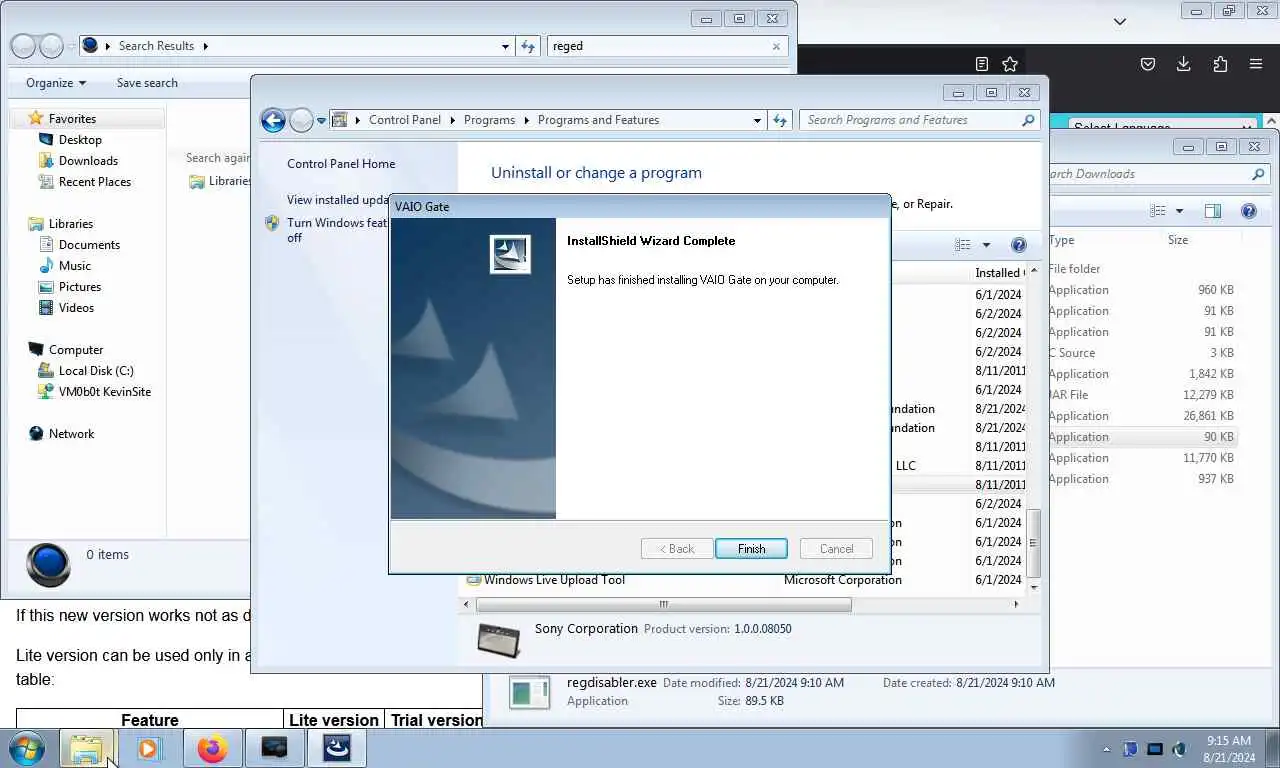Open Desktop in Favorites
This screenshot has width=1280, height=768.
(80, 140)
